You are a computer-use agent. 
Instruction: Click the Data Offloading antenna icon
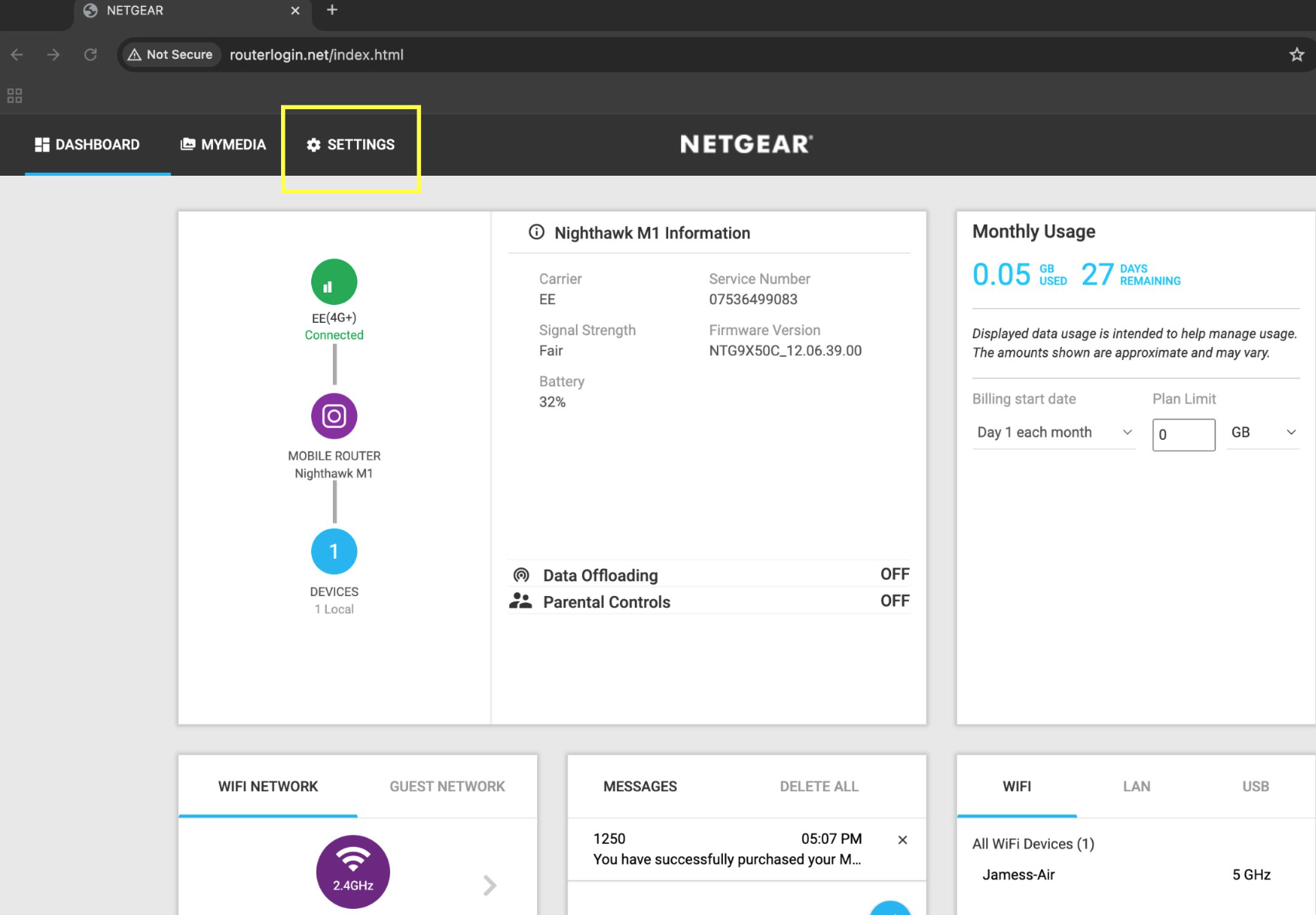tap(523, 574)
